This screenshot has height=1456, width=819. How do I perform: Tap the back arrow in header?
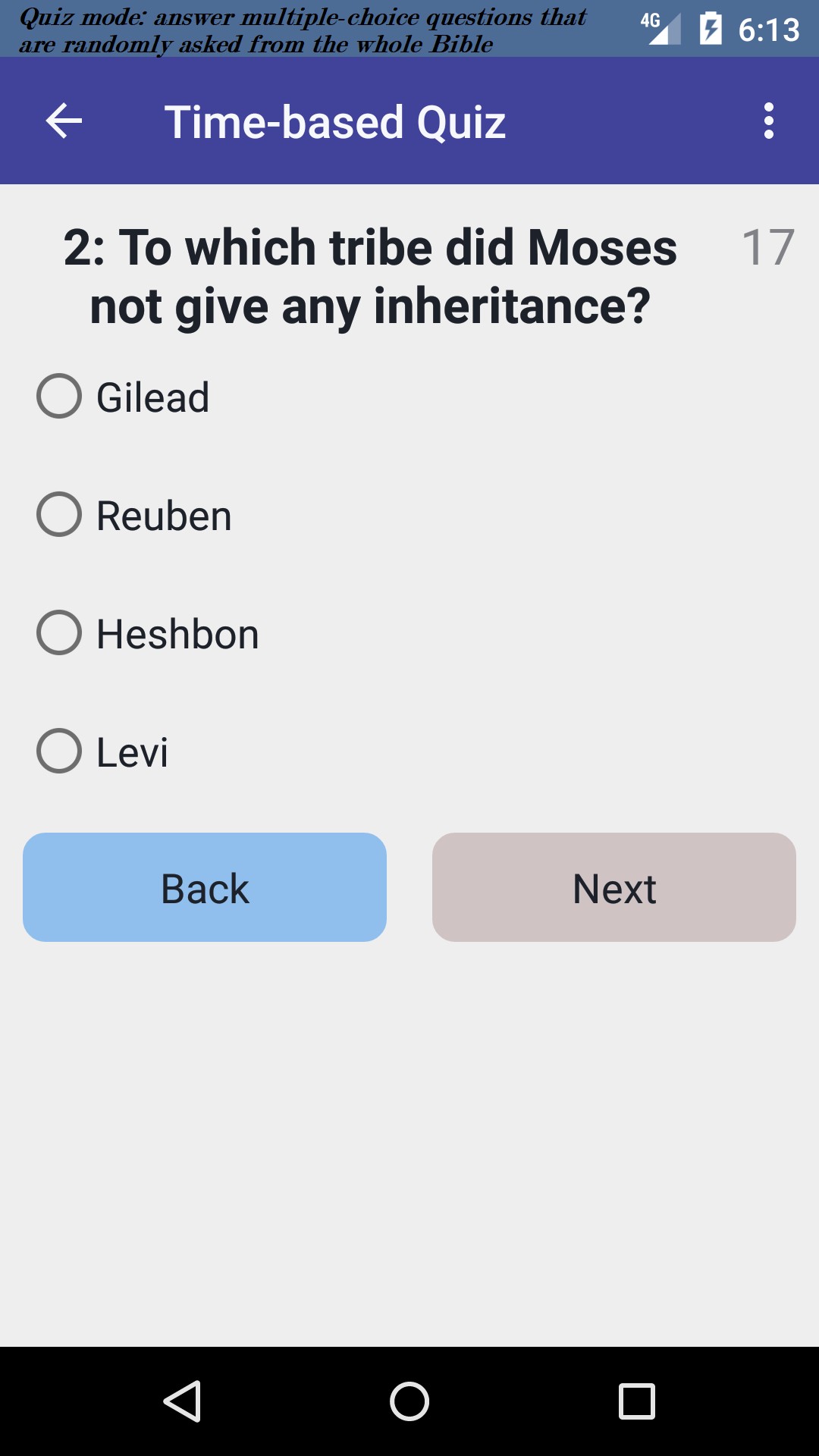[64, 121]
